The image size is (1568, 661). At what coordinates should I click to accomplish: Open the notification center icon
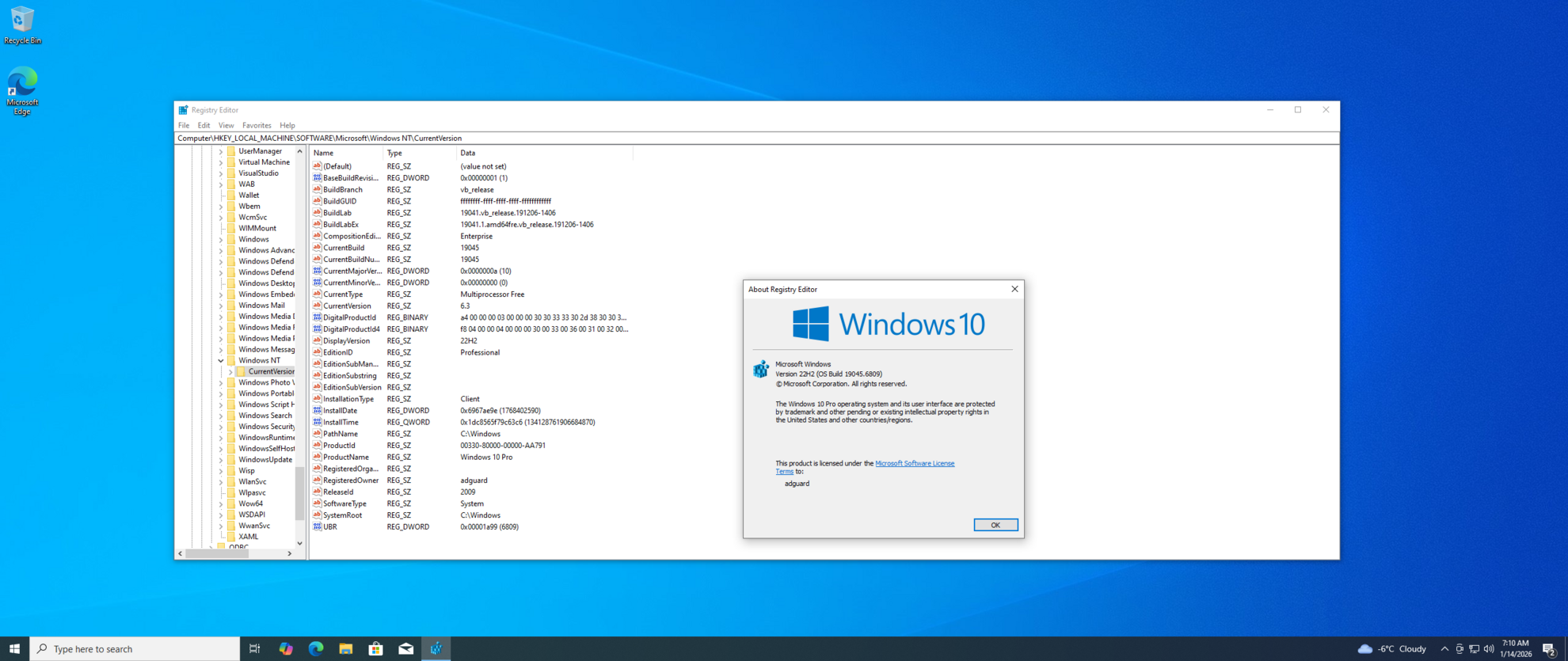(1550, 649)
